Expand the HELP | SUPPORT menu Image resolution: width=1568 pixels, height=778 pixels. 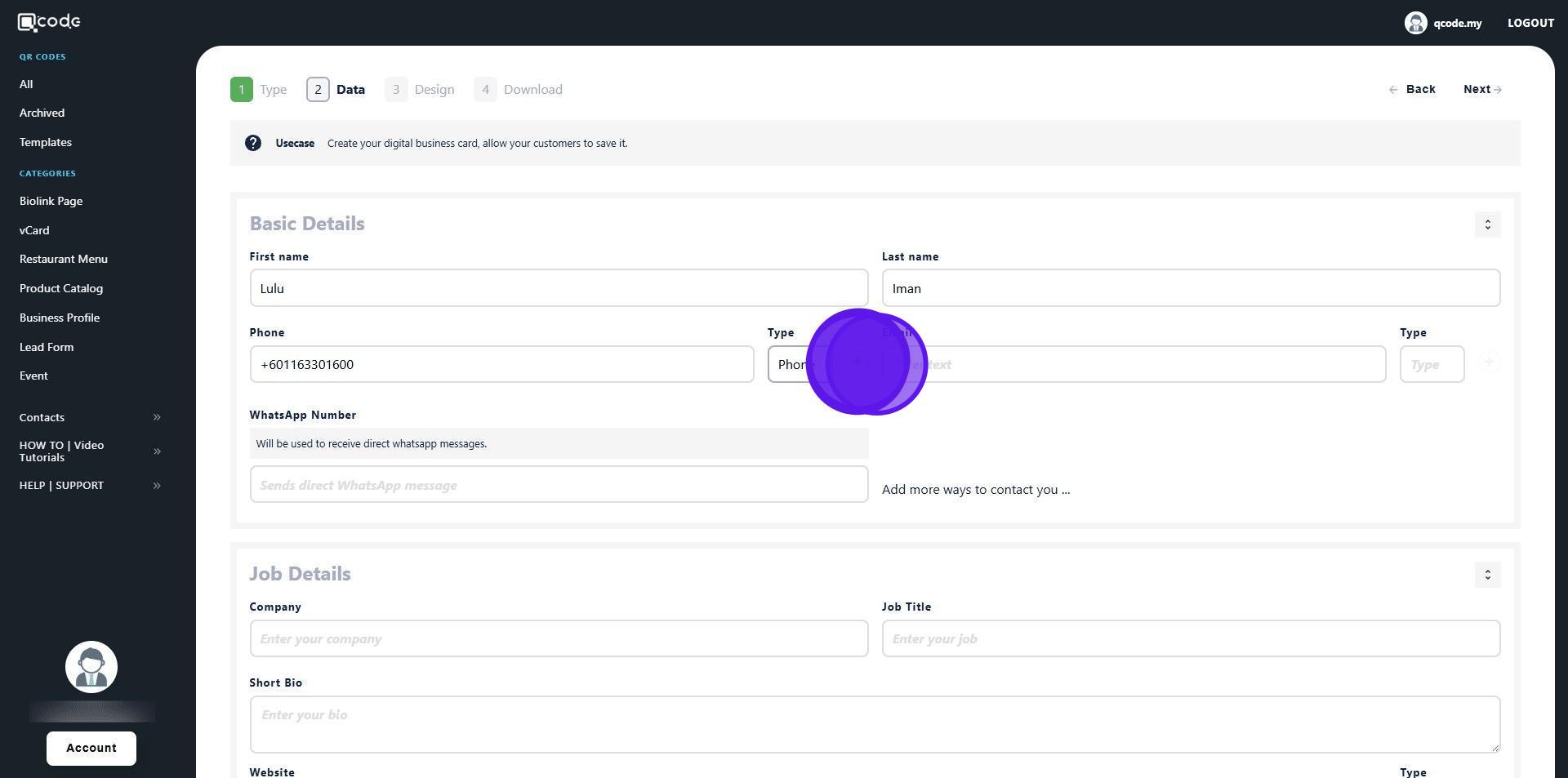pyautogui.click(x=157, y=486)
